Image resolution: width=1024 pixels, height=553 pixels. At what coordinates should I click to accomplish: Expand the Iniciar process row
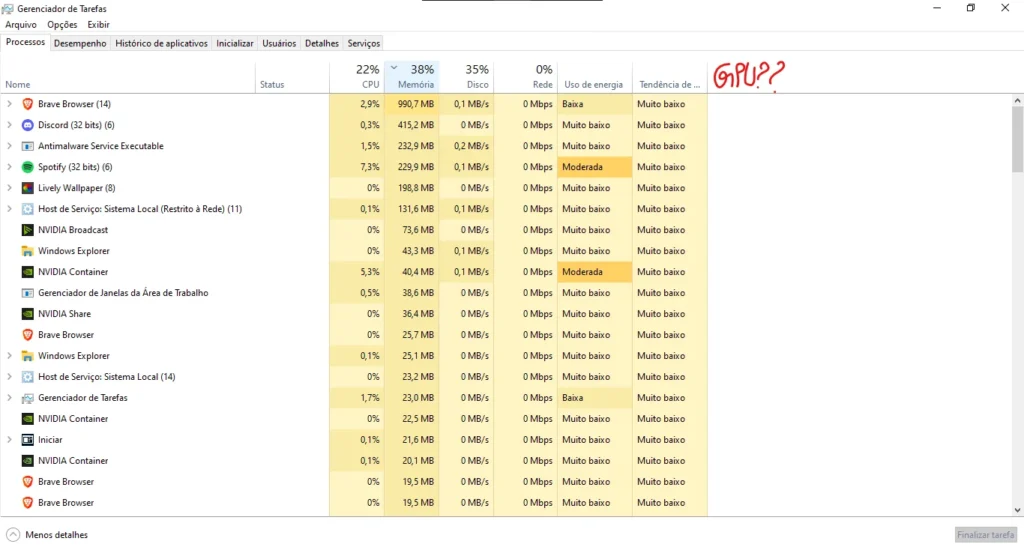[x=9, y=439]
